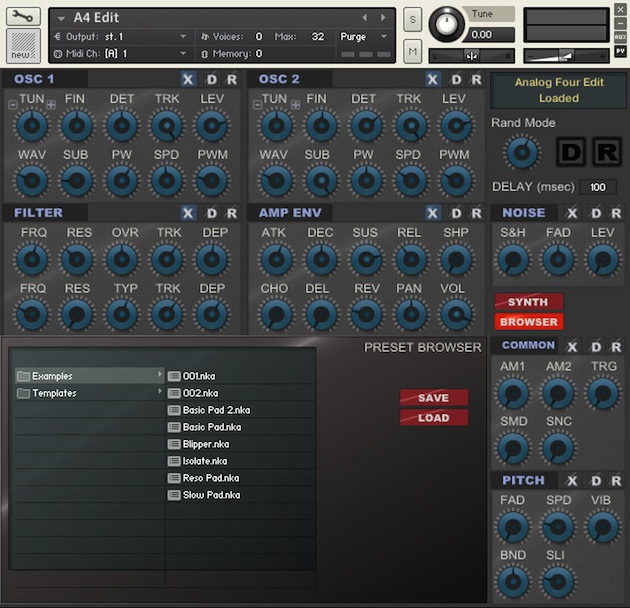Click the NOISE R randomize icon

616,213
